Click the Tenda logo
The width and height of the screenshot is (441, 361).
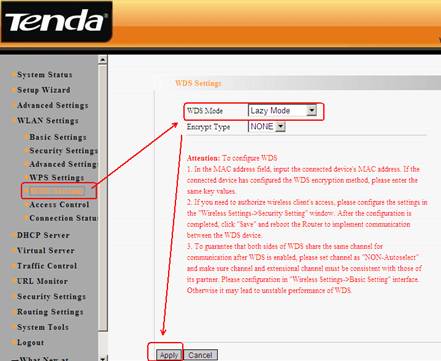[56, 21]
